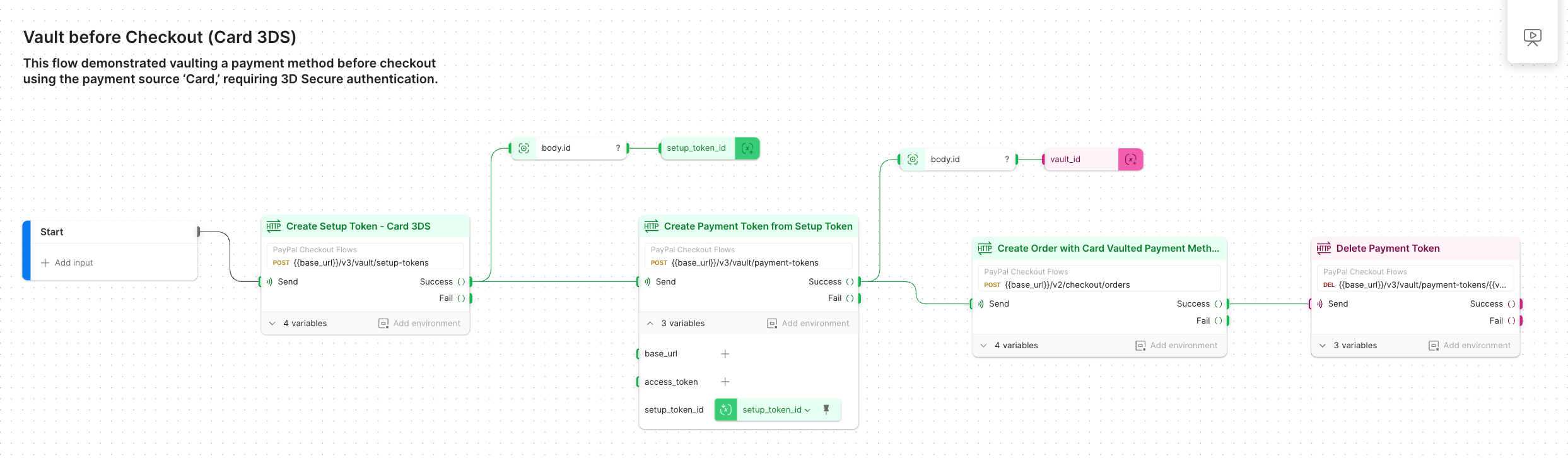The width and height of the screenshot is (1568, 458).
Task: Click Add environment in Create Order block
Action: click(x=1176, y=346)
